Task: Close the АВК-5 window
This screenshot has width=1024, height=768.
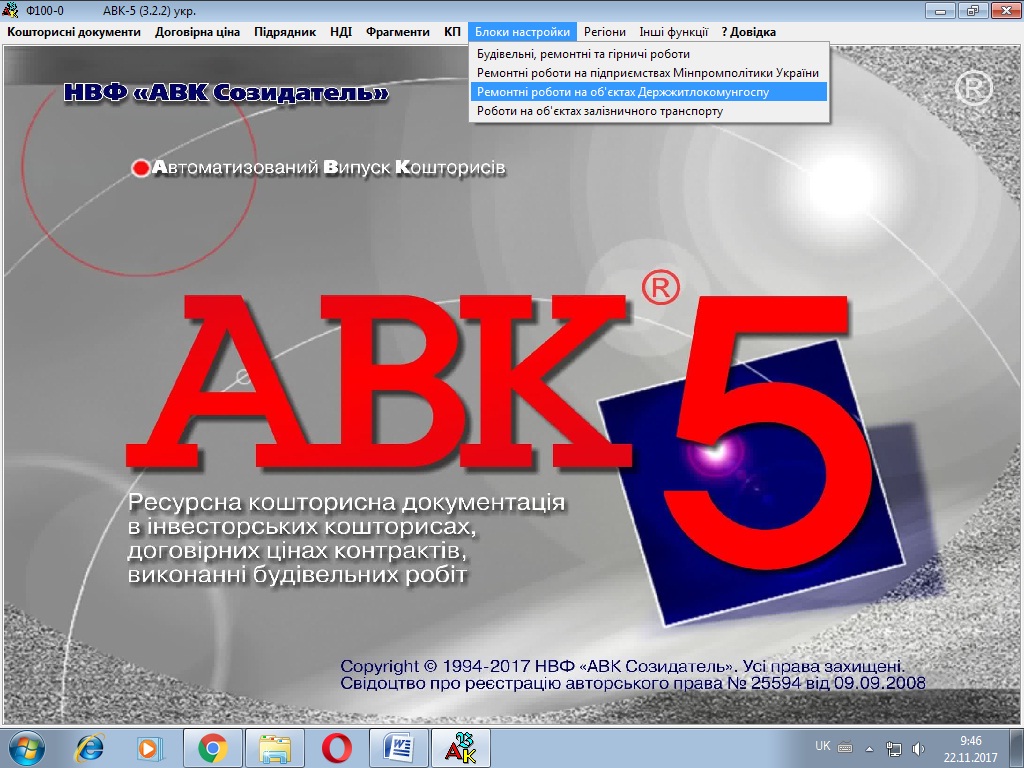Action: click(x=1005, y=10)
